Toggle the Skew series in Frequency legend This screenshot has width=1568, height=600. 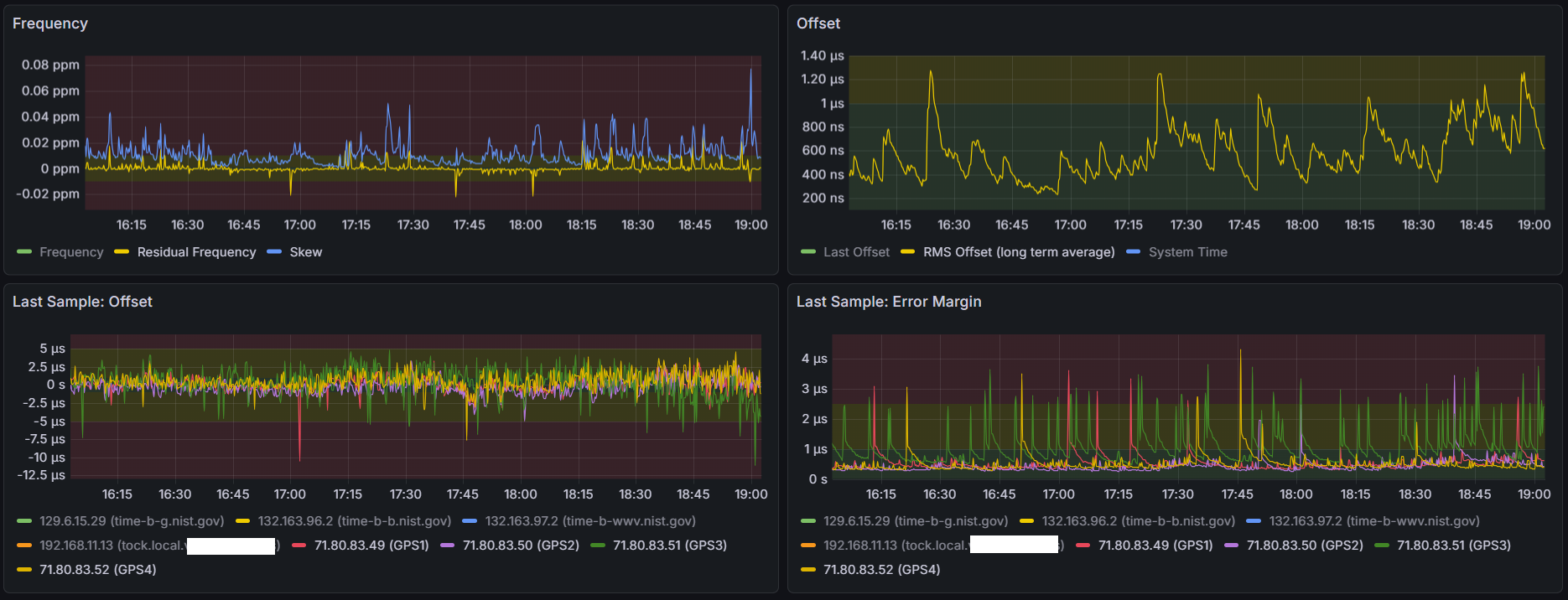pos(305,252)
